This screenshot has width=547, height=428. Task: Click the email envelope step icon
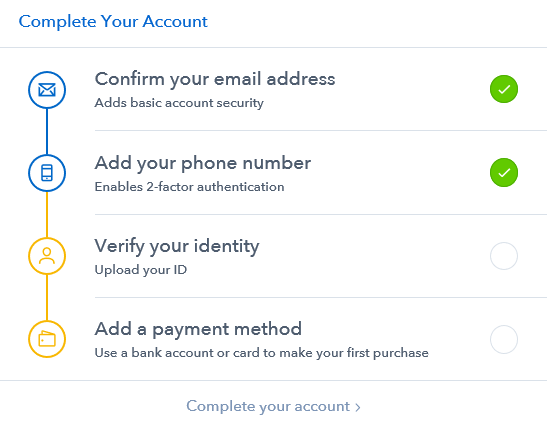pos(47,90)
